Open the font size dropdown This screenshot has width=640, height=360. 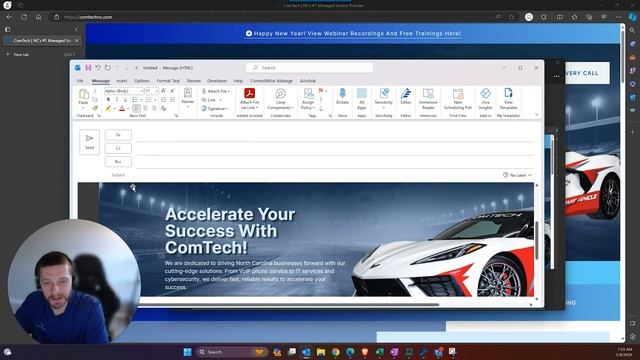point(157,91)
